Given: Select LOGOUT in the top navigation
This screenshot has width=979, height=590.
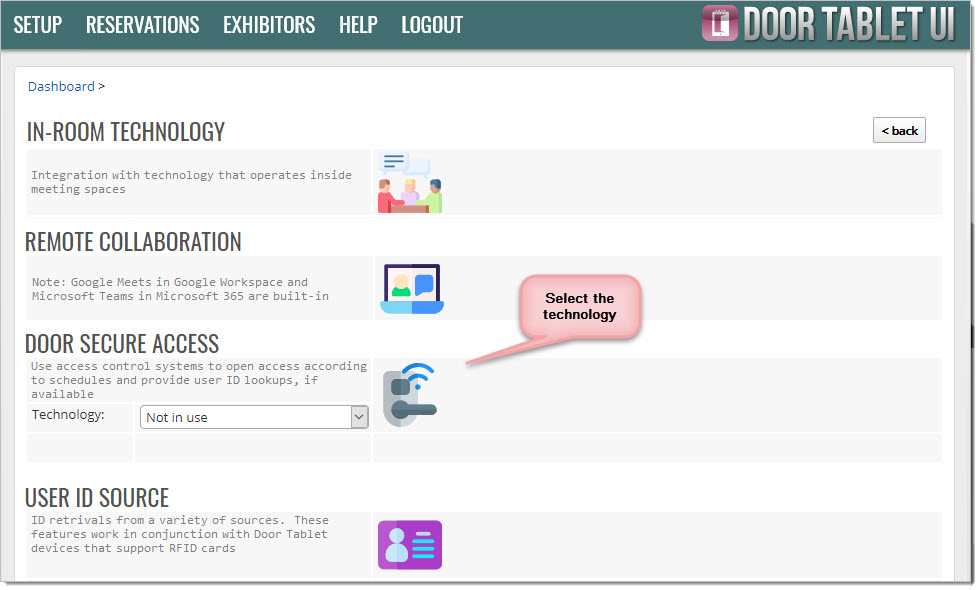Looking at the screenshot, I should 432,25.
